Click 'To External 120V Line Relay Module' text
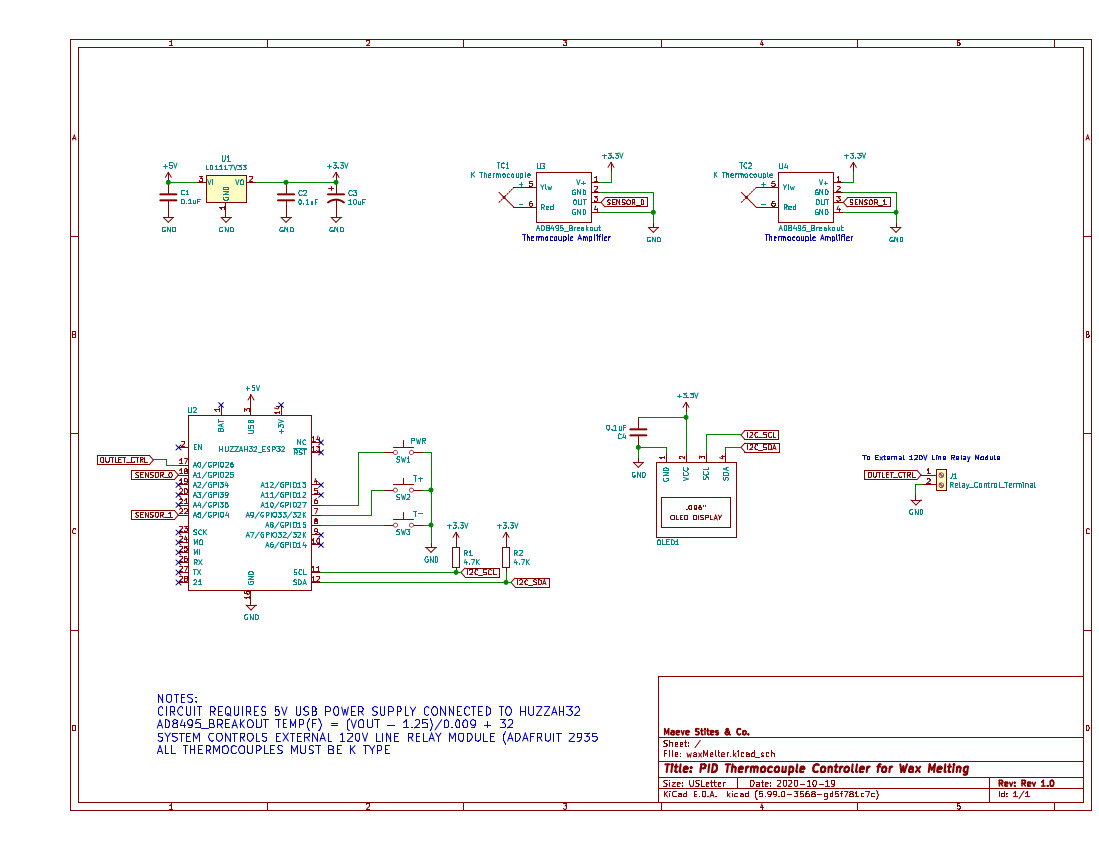 931,457
